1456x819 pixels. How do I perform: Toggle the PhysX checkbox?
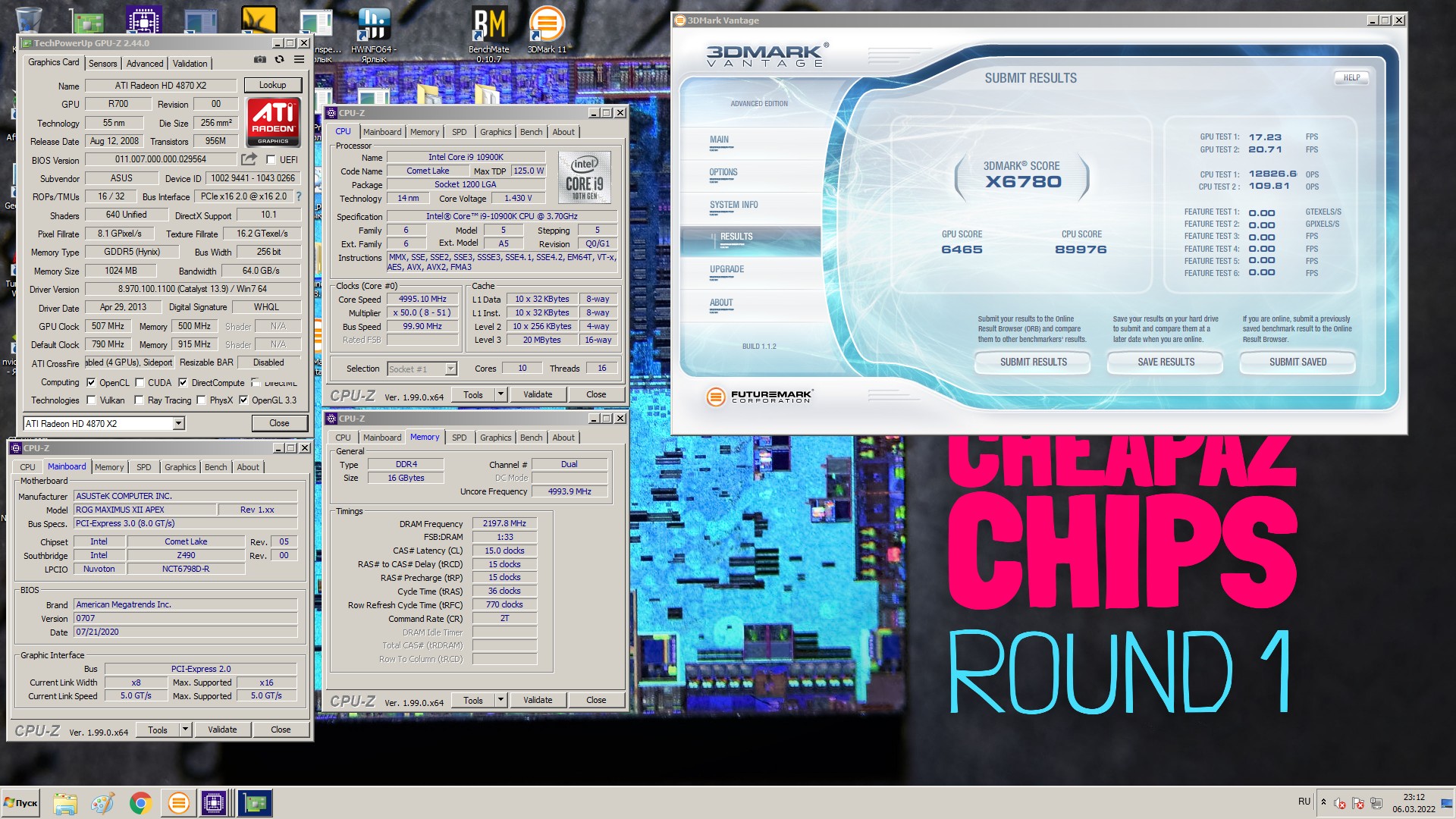pyautogui.click(x=201, y=400)
